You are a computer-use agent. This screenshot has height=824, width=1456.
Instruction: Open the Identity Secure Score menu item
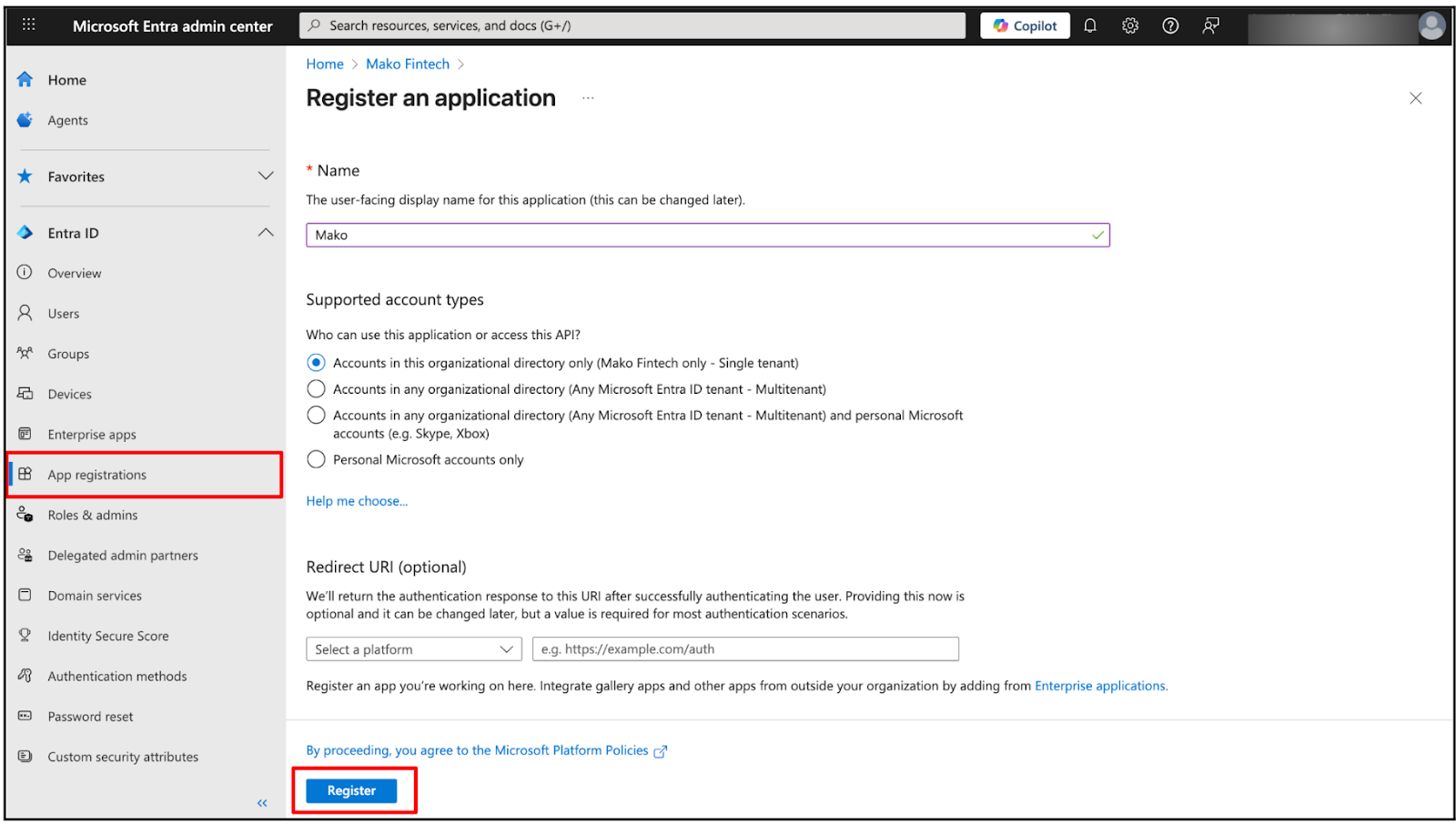[x=108, y=636]
